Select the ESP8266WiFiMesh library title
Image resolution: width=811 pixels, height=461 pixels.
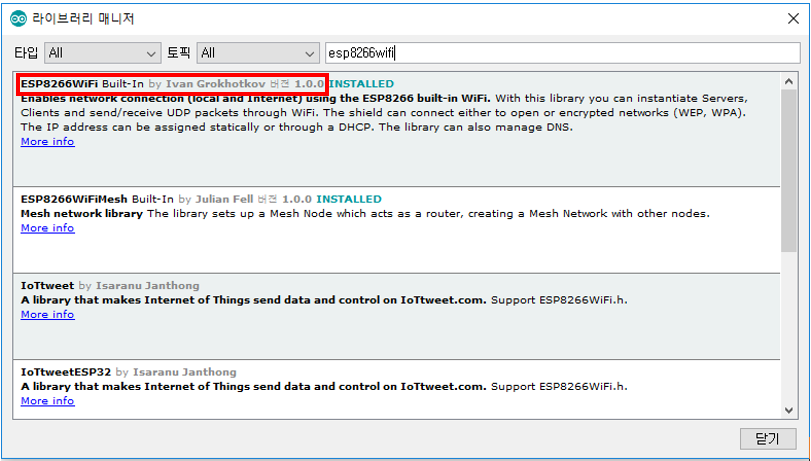pos(74,199)
